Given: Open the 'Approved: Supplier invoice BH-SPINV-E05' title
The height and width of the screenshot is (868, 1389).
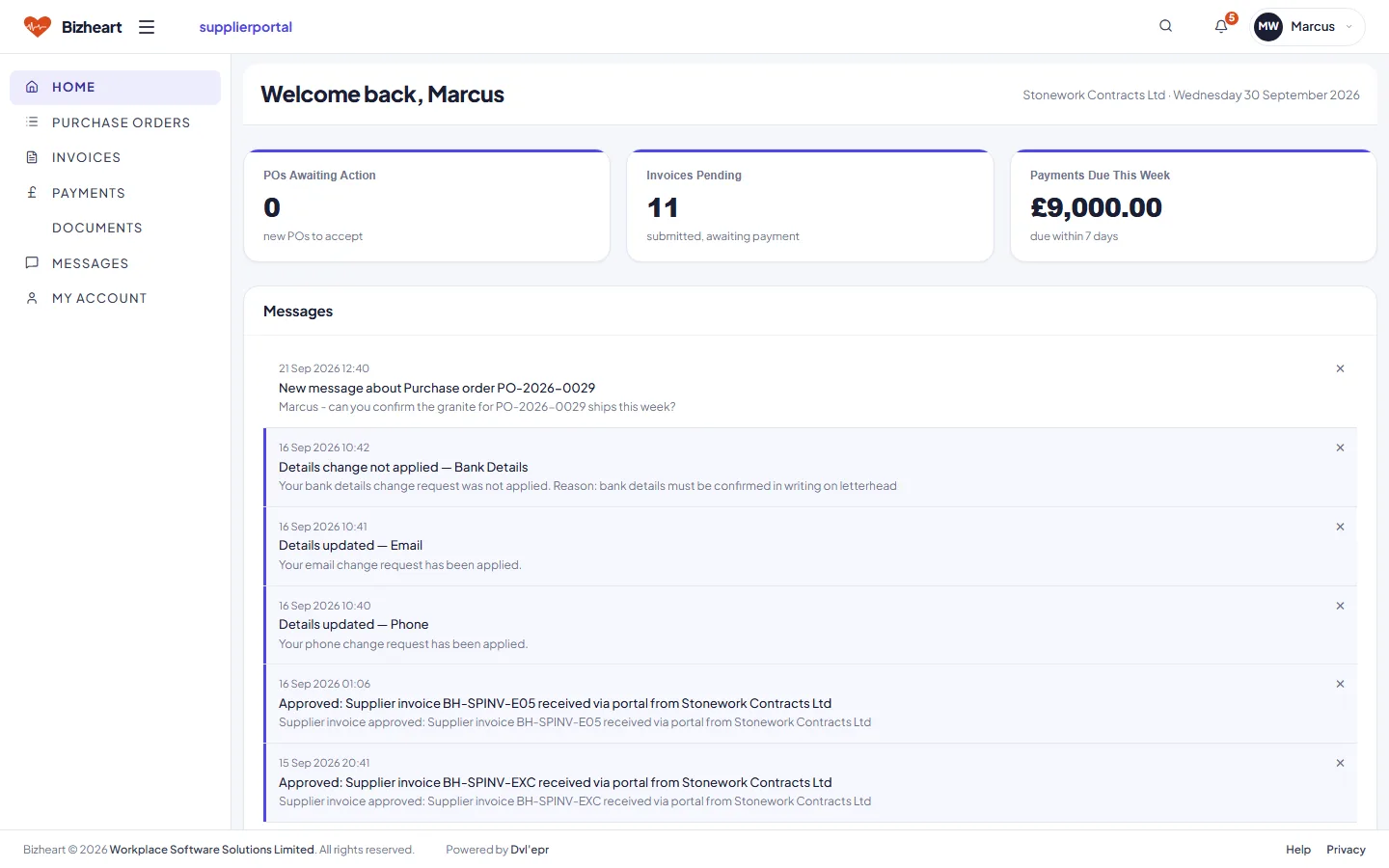Looking at the screenshot, I should 555,703.
